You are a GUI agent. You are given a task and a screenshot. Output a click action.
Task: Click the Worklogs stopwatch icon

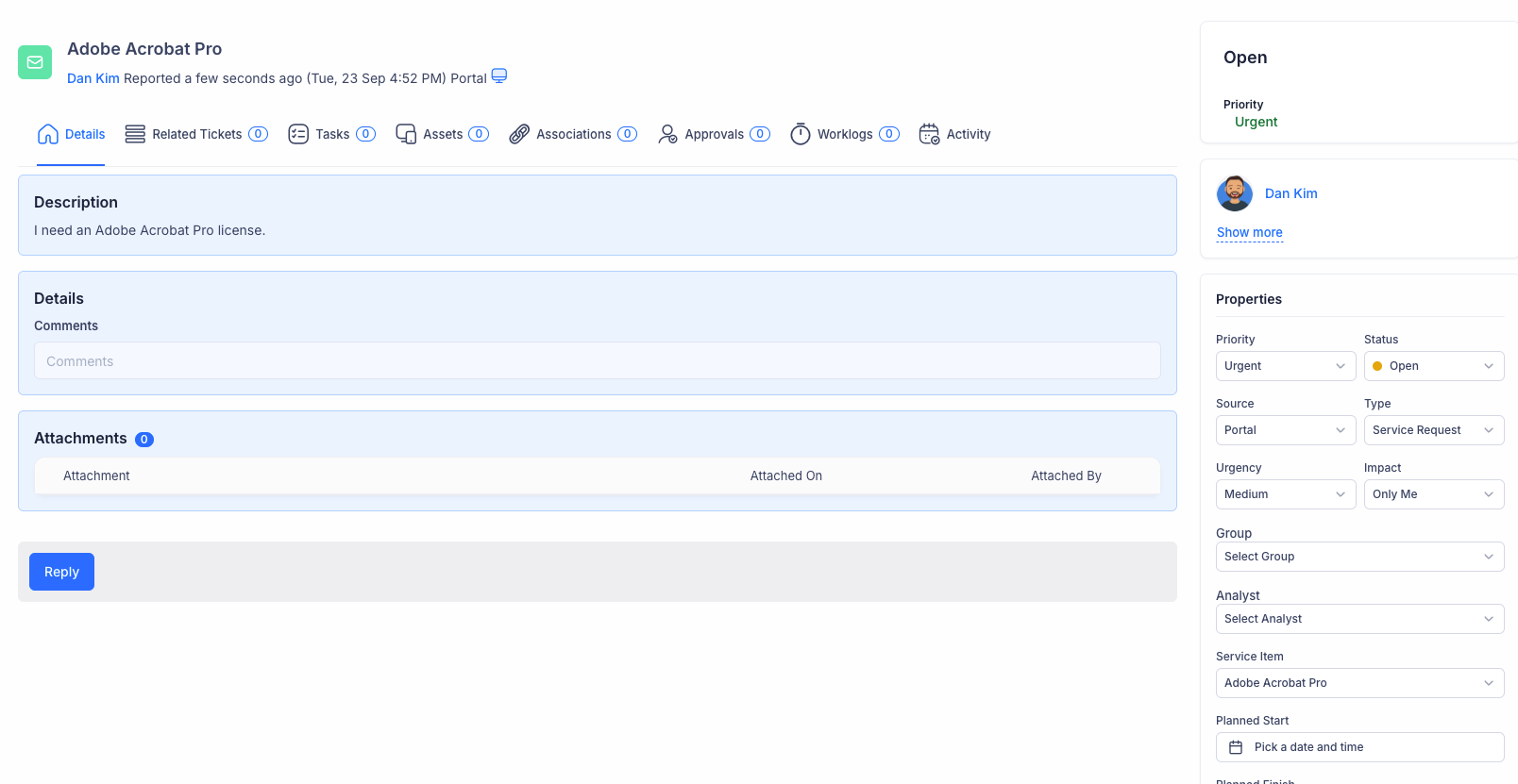[801, 134]
